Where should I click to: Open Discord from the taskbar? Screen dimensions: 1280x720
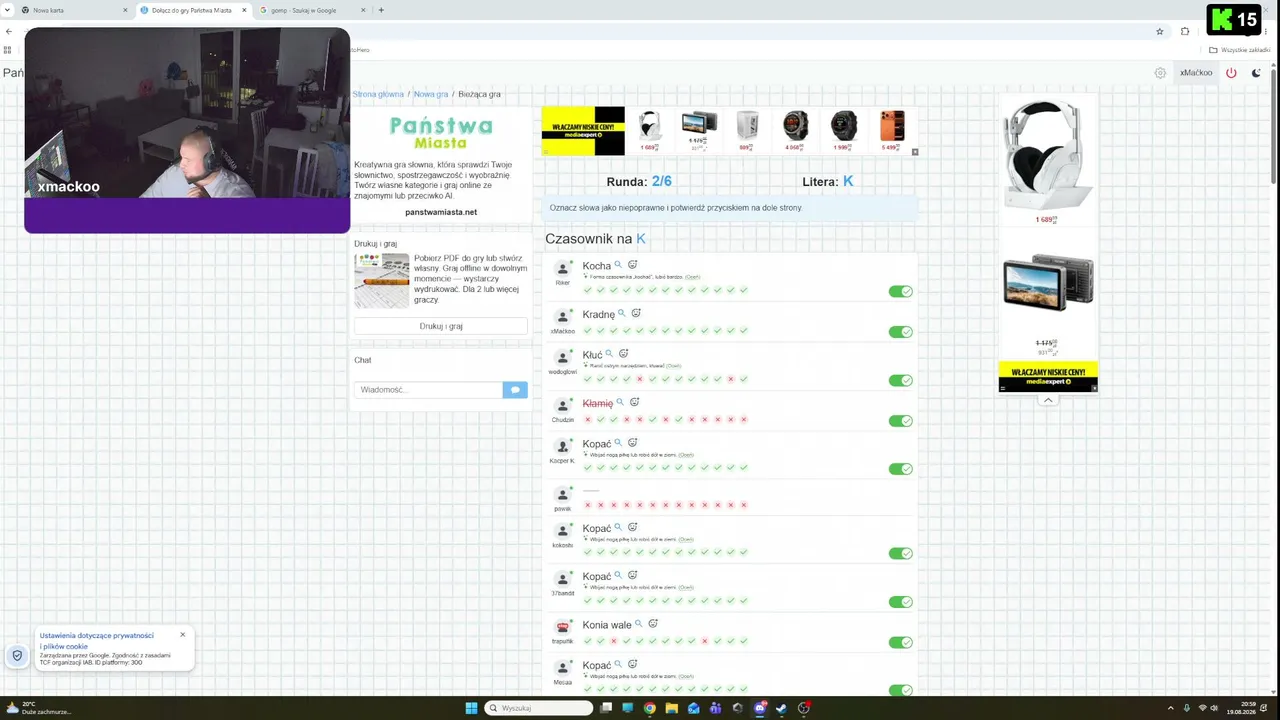tap(760, 708)
